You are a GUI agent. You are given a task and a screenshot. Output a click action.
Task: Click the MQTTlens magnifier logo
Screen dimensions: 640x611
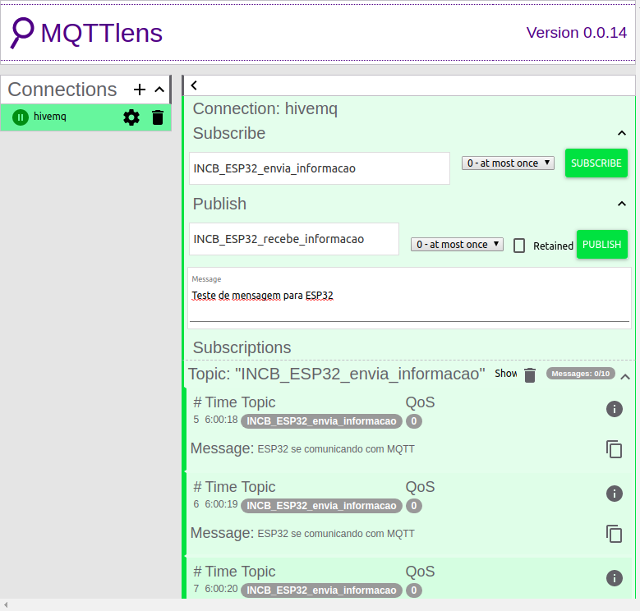point(22,33)
